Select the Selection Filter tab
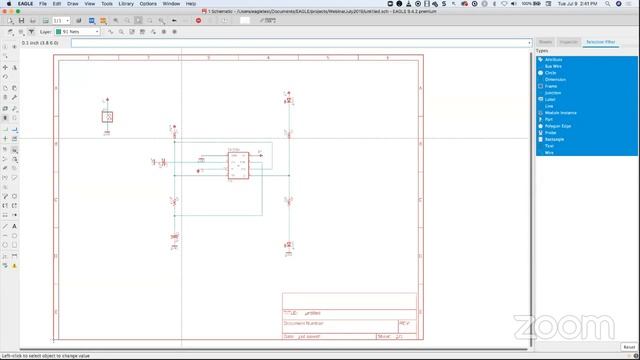 click(601, 42)
